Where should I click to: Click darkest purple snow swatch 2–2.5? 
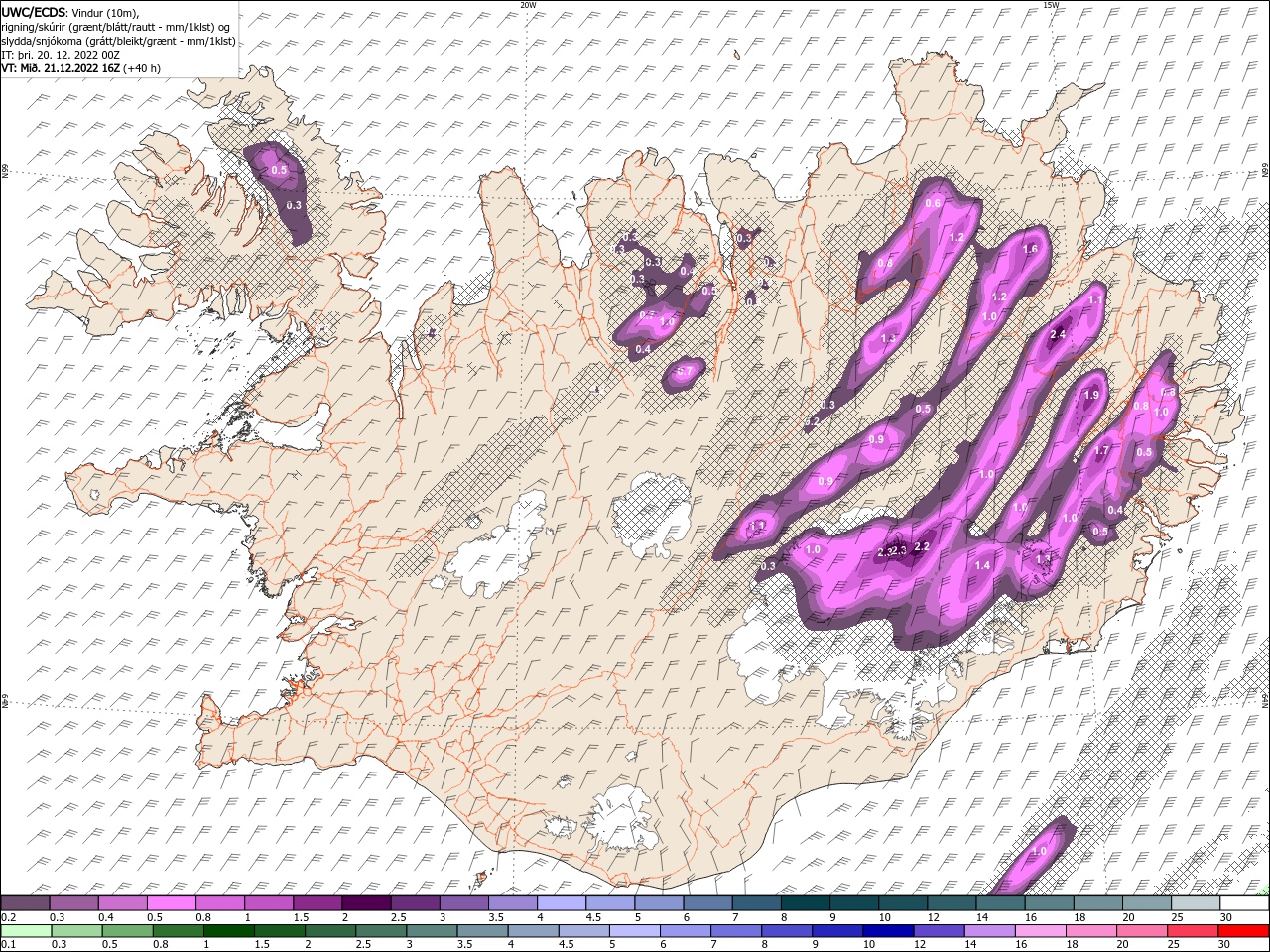click(366, 903)
